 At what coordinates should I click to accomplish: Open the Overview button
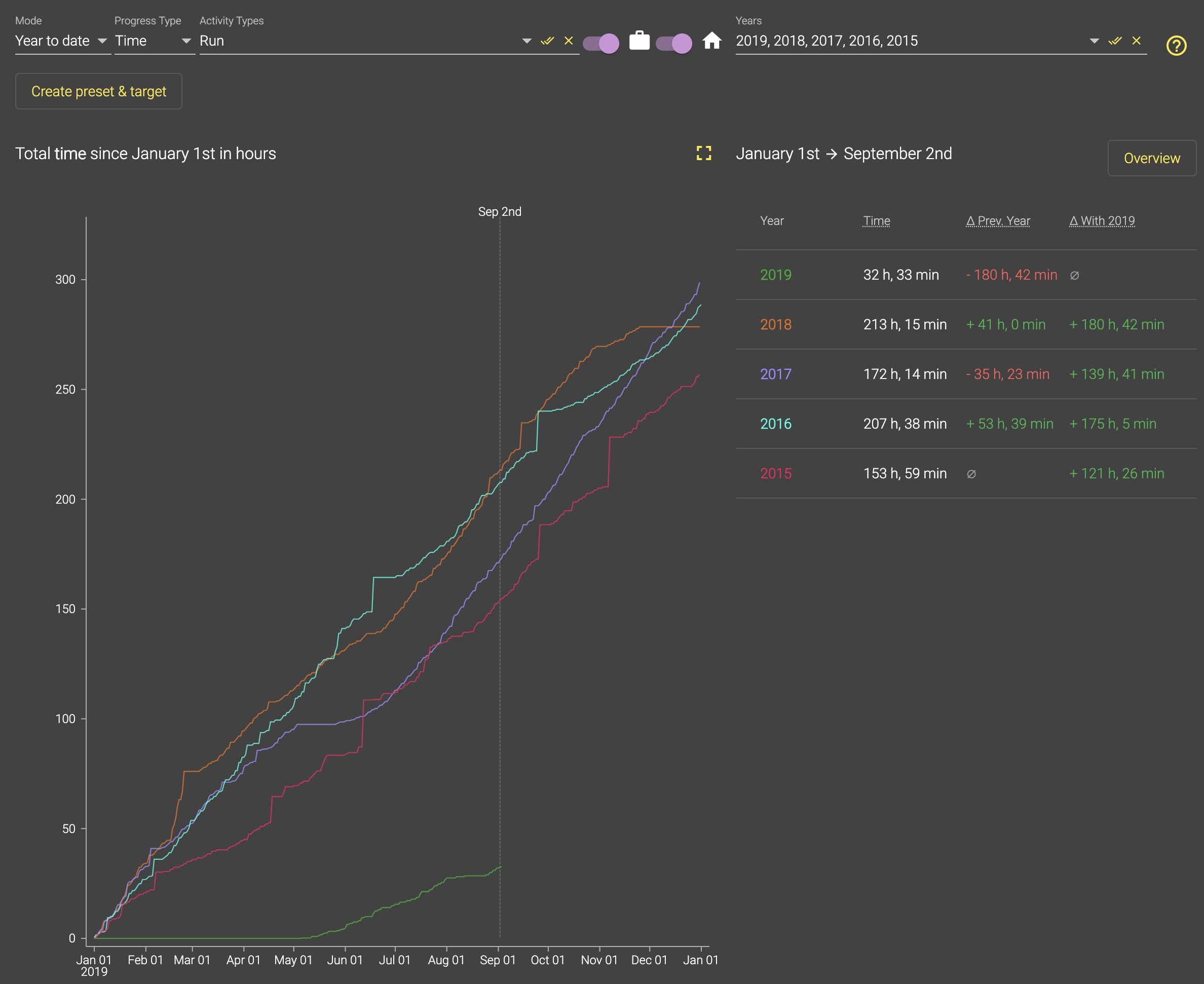pyautogui.click(x=1151, y=158)
